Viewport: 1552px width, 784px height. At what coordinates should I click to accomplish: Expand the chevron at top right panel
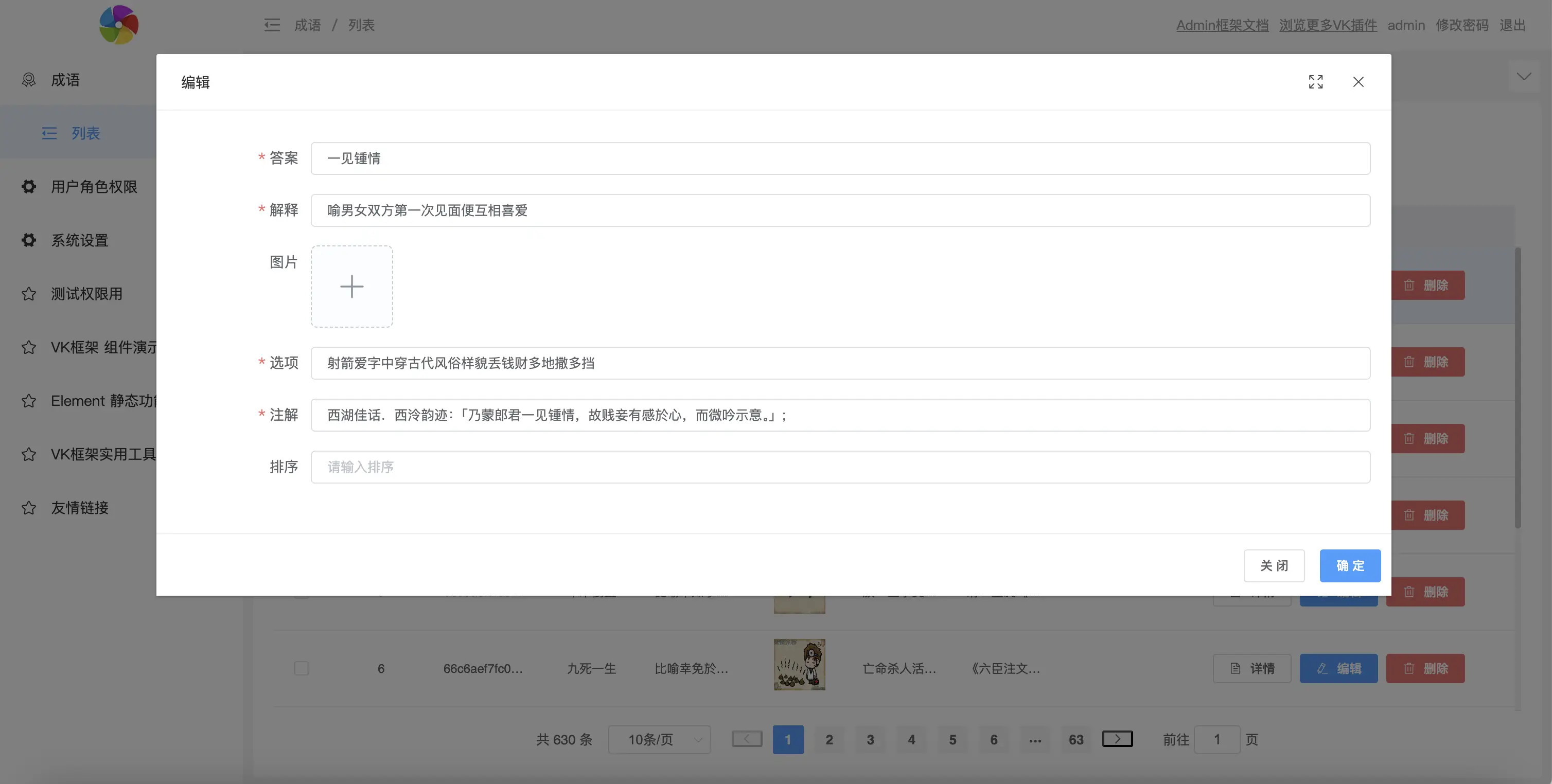tap(1524, 77)
